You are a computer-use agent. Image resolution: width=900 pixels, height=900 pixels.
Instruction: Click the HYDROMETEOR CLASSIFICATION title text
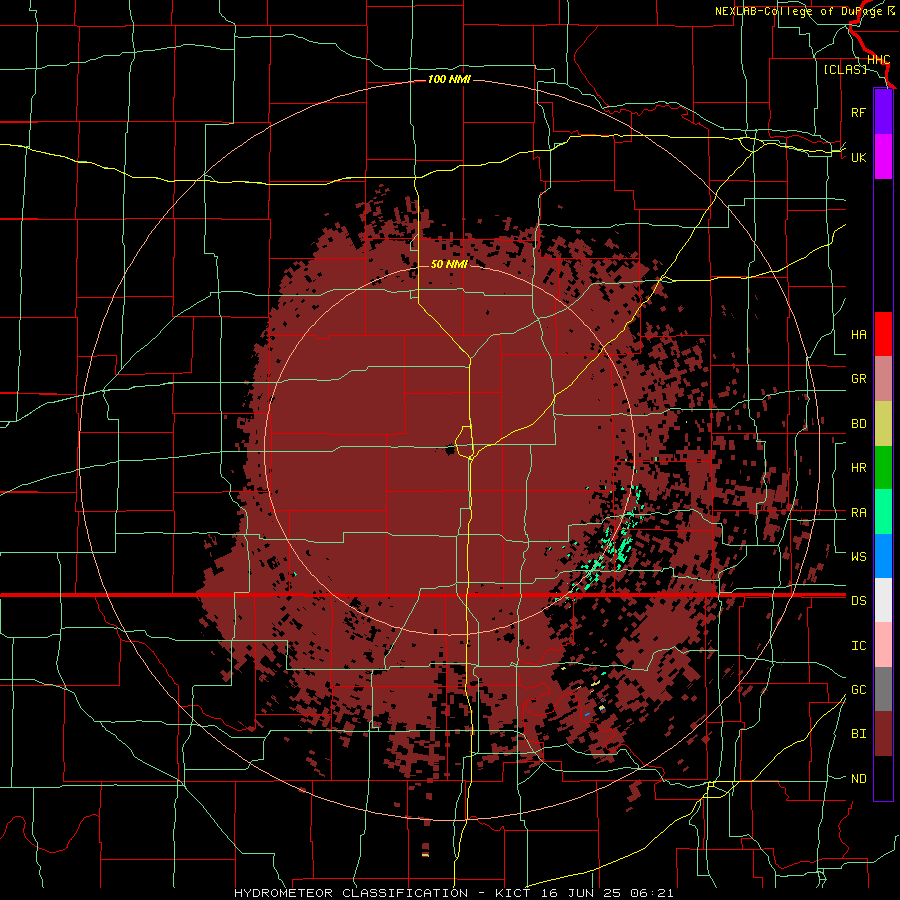[x=351, y=893]
